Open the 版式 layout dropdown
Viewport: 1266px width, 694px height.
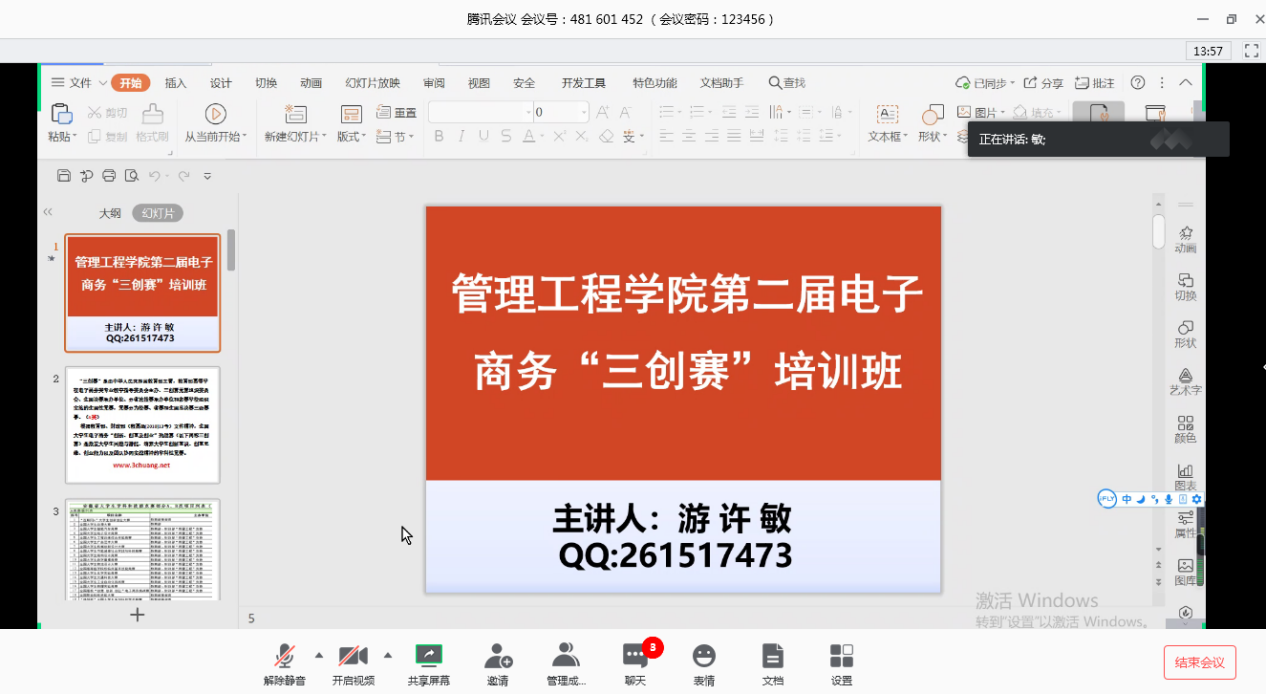coord(351,137)
